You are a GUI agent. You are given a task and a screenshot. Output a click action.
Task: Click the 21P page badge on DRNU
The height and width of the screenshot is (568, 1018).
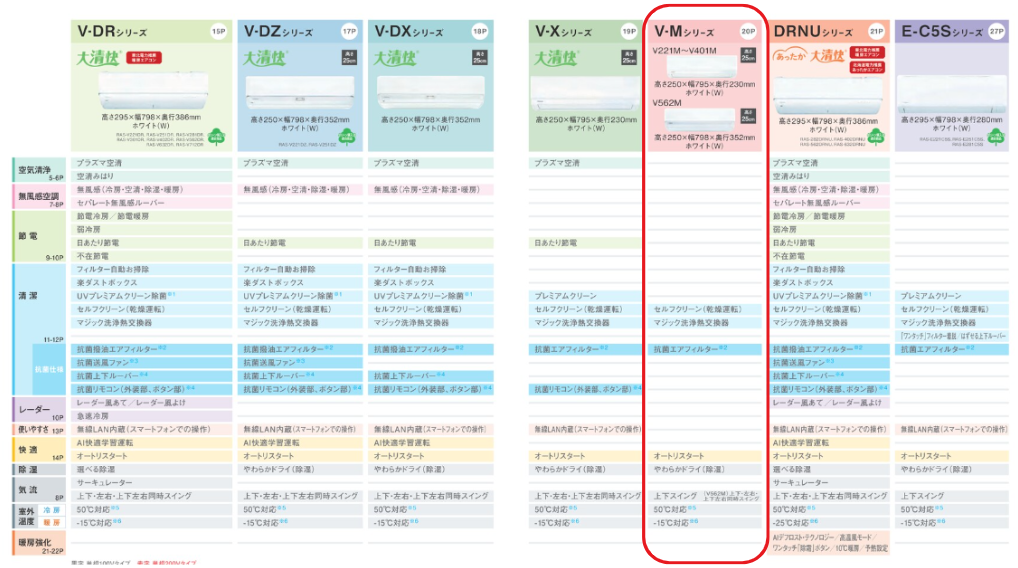pos(876,31)
